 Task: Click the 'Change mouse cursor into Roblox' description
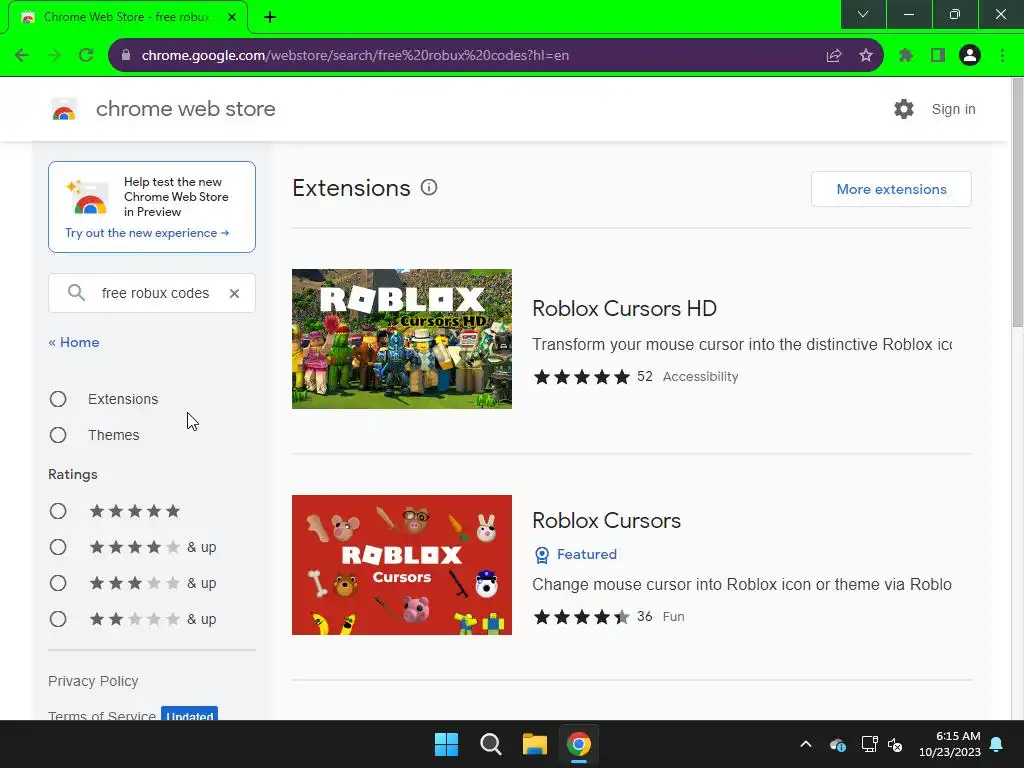coord(742,584)
